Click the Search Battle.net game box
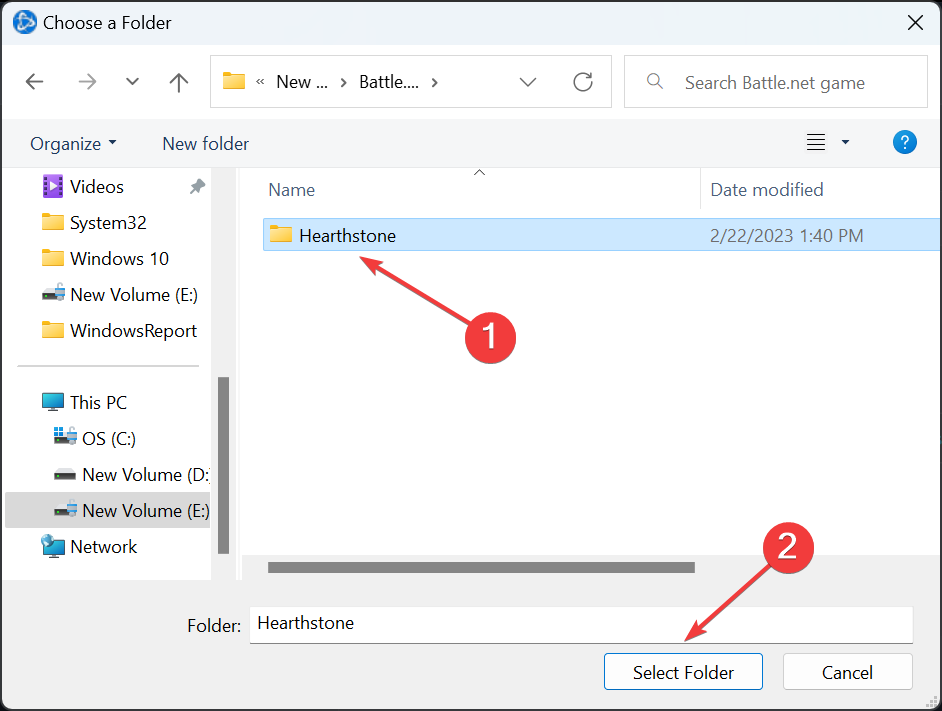 pyautogui.click(x=790, y=82)
